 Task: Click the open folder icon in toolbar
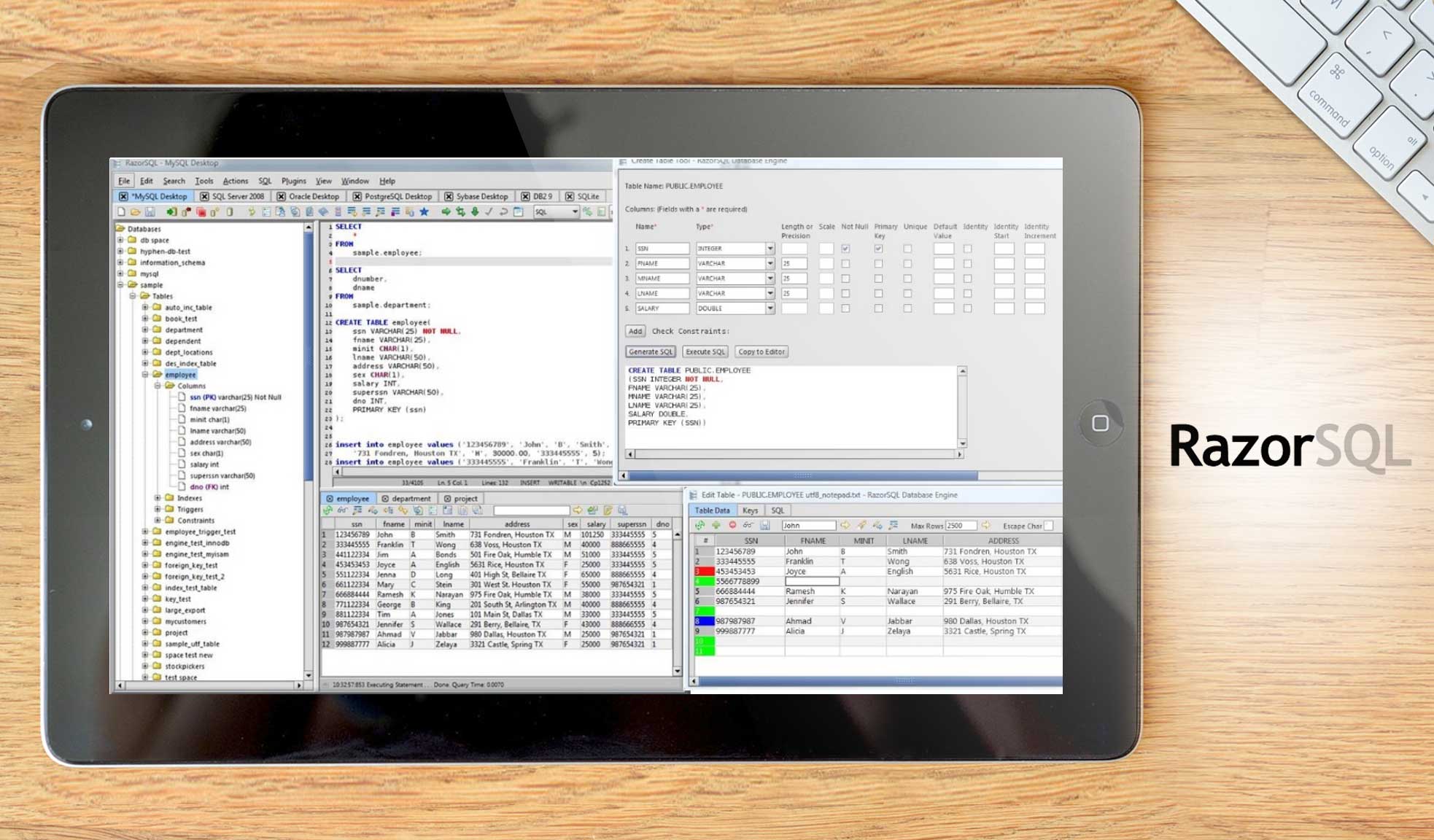click(x=136, y=212)
